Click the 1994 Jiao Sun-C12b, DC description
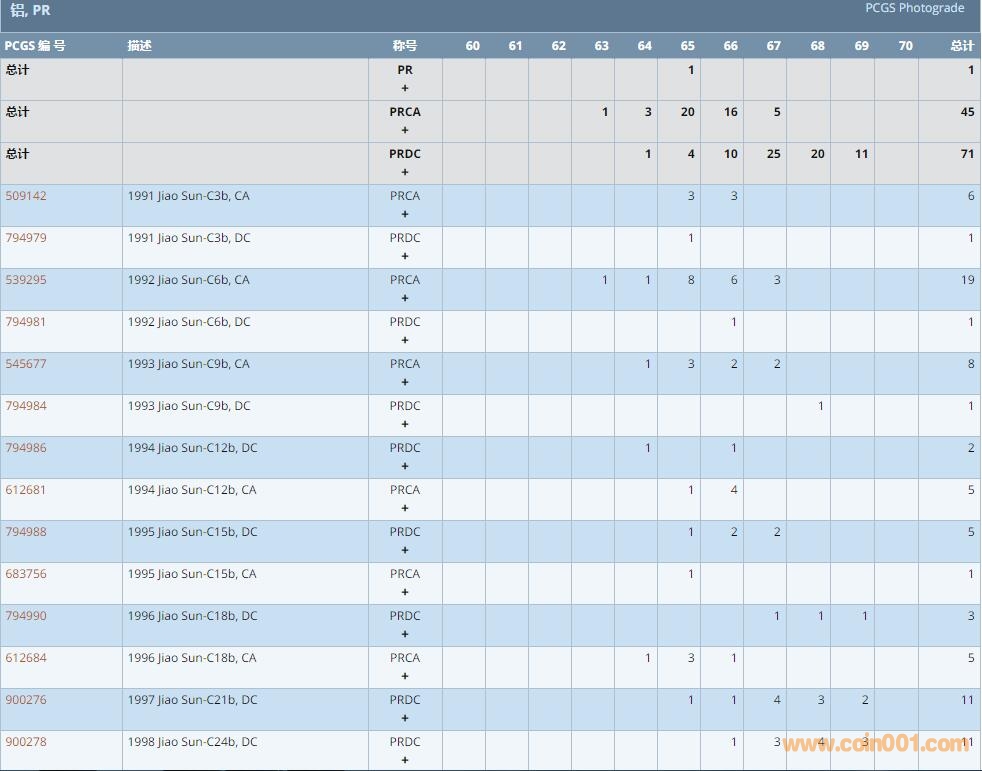Viewport: 982px width, 771px height. tap(192, 448)
